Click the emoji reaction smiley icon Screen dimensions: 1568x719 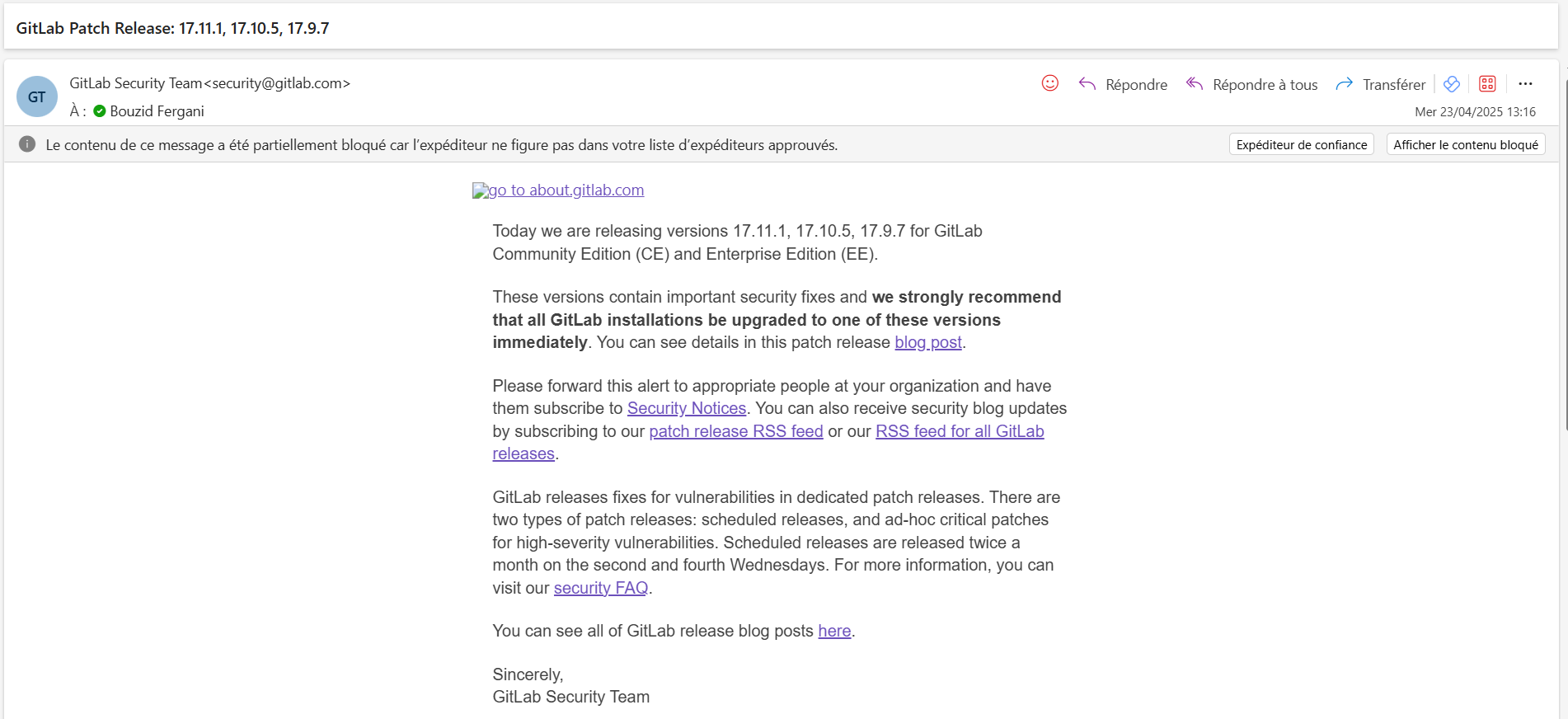1049,83
